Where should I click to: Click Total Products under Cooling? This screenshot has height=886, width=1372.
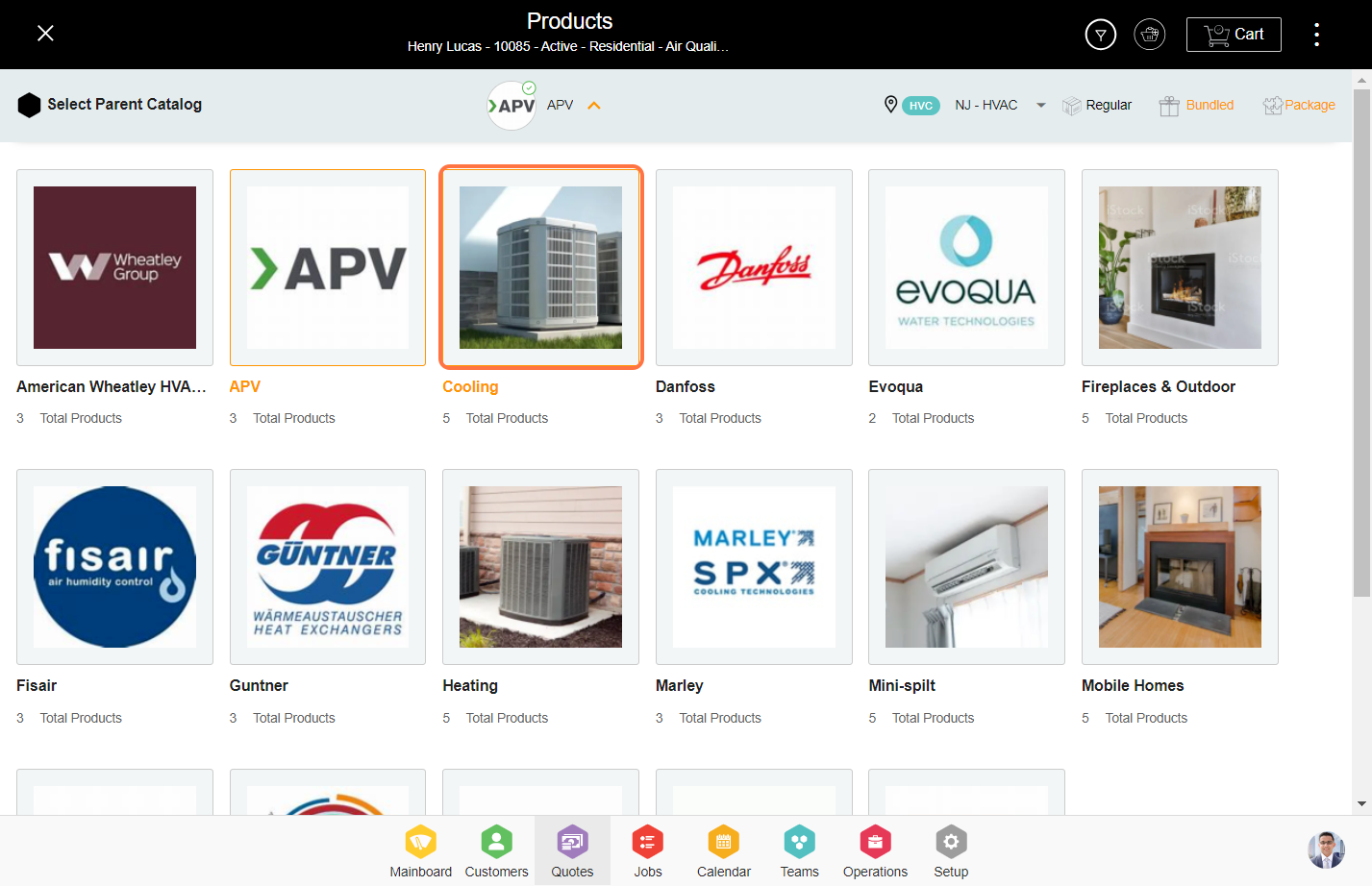[x=507, y=418]
